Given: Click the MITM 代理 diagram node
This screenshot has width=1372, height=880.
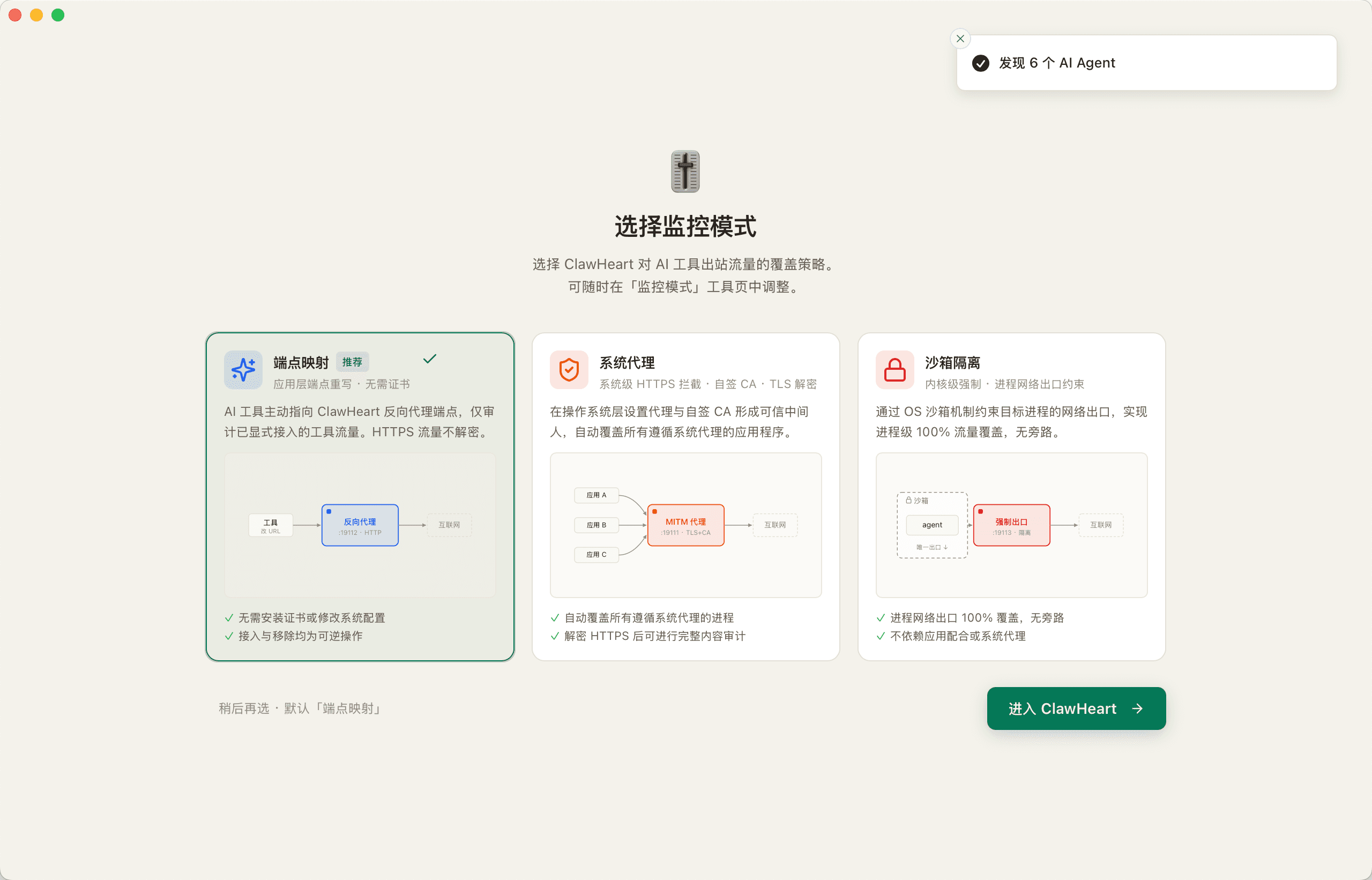Looking at the screenshot, I should (685, 525).
